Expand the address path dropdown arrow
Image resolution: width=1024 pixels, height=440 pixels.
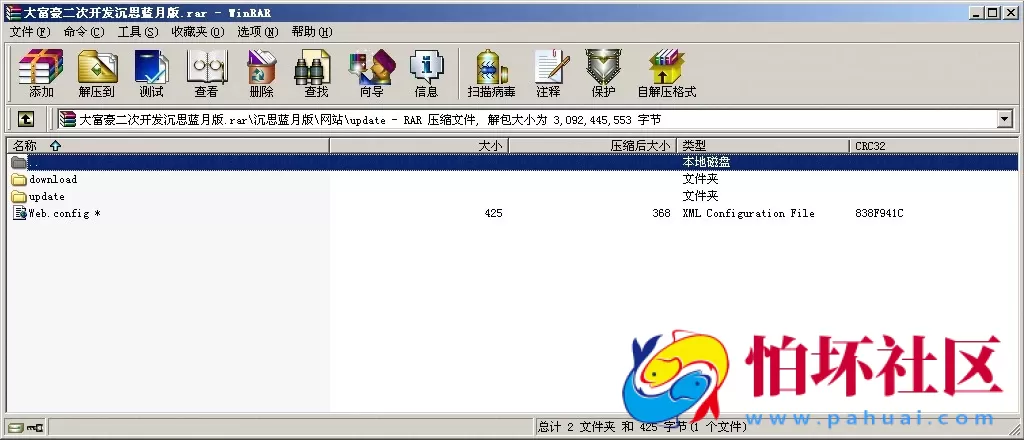pyautogui.click(x=1004, y=119)
